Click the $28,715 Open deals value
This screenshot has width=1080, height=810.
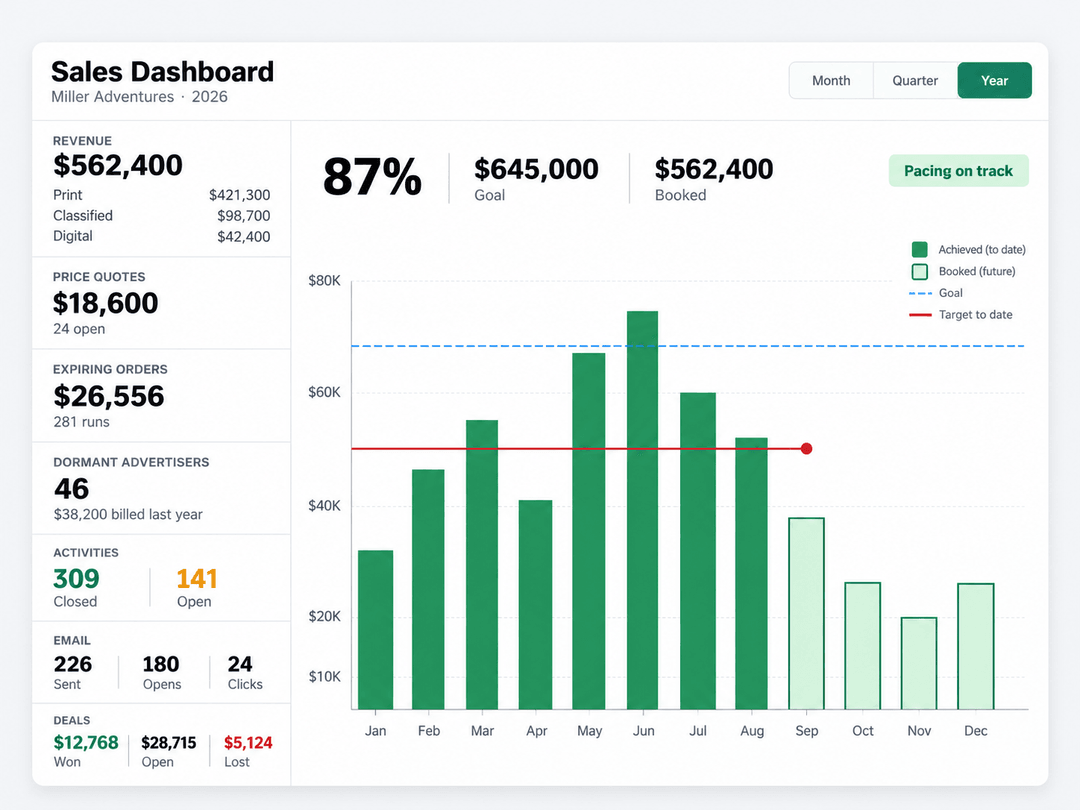tap(169, 742)
